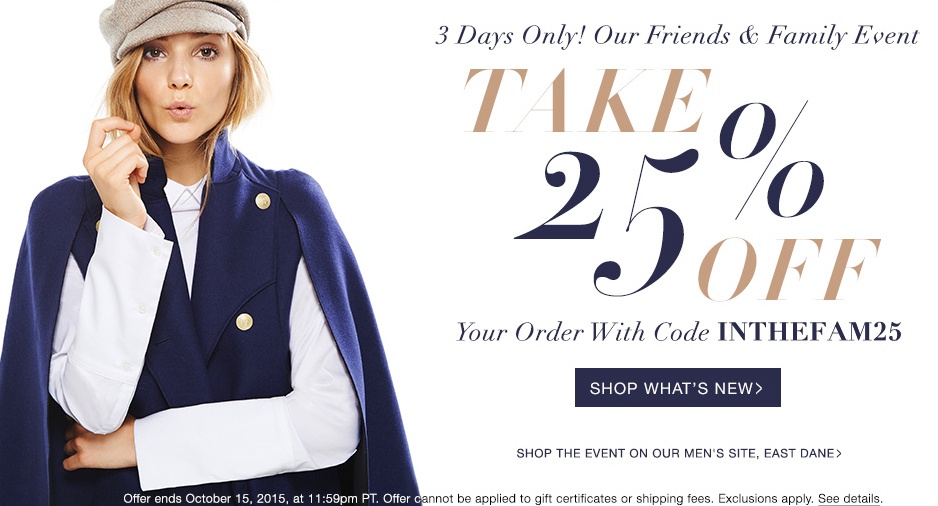The width and height of the screenshot is (938, 506).
Task: Open the See details link
Action: coord(849,498)
